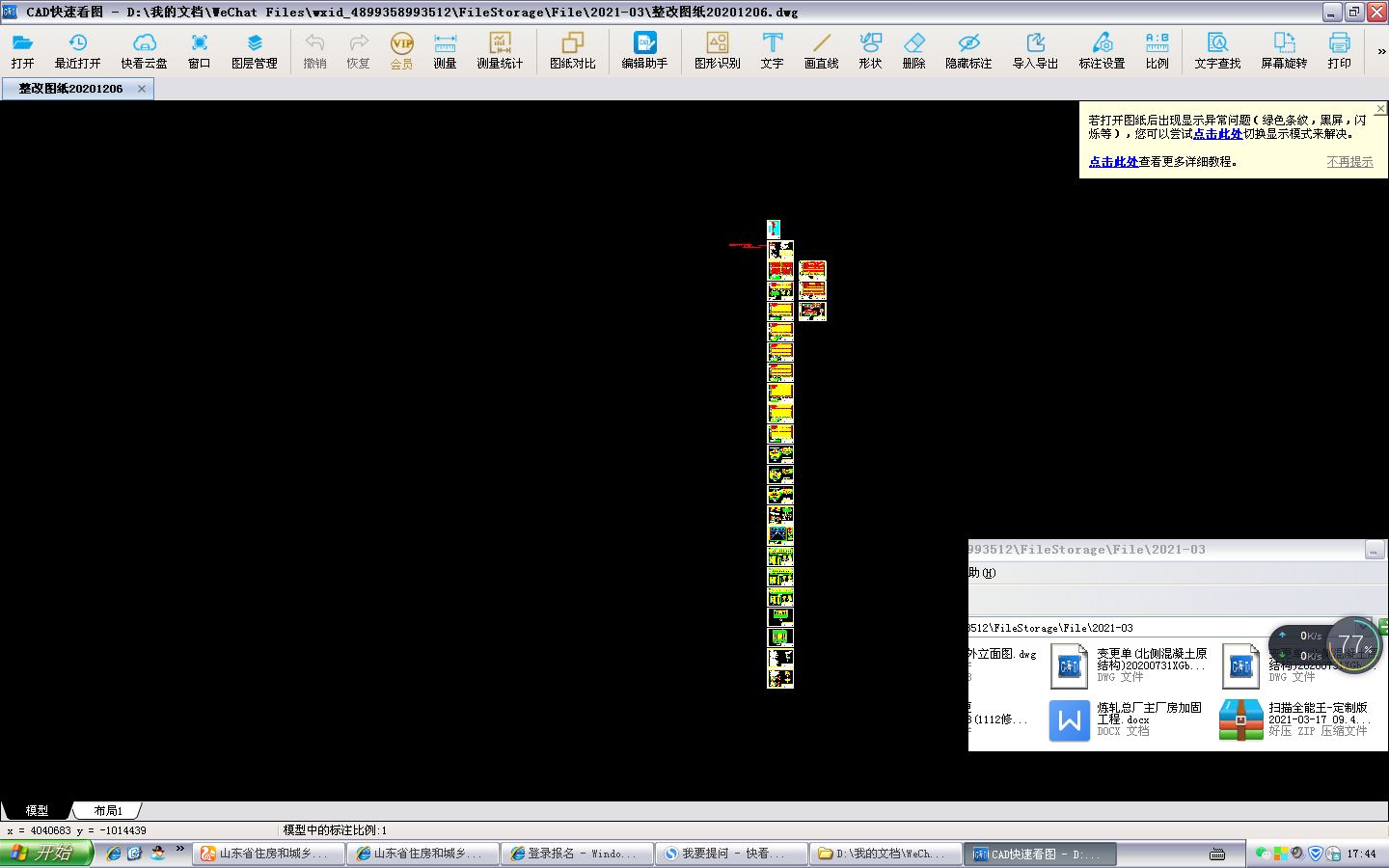Screen dimensions: 1389x868
Task: Open the 最近打开 recent files list
Action: point(77,50)
